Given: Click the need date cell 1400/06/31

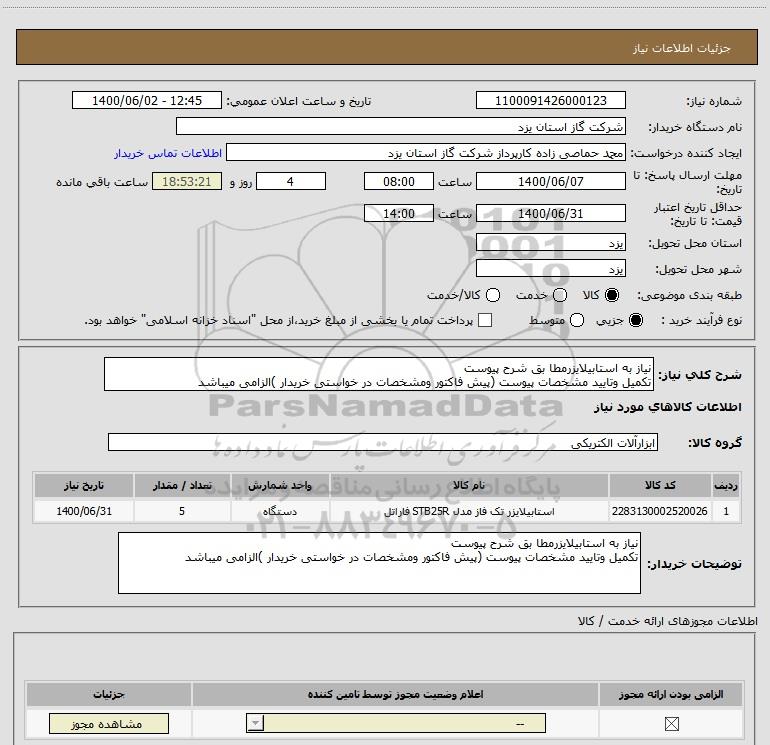Looking at the screenshot, I should (84, 511).
